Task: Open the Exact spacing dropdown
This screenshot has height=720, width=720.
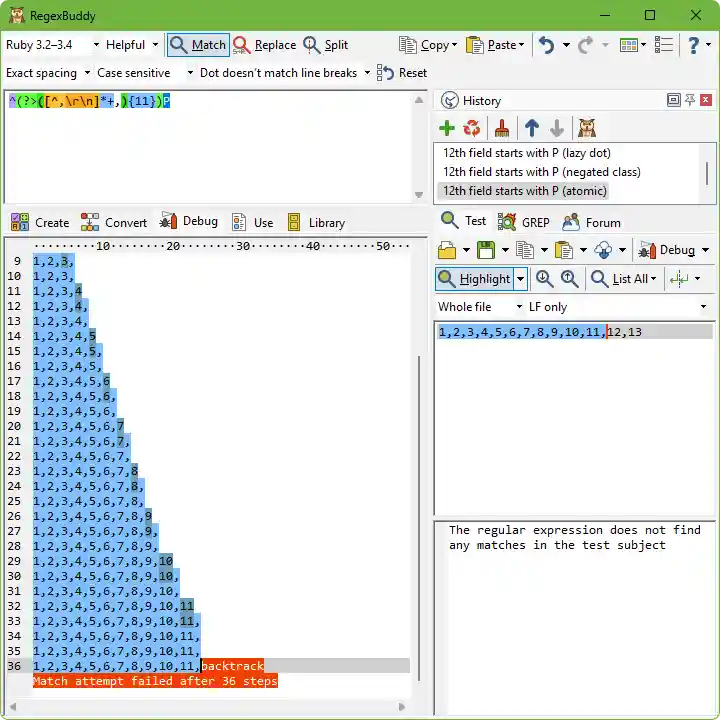Action: (x=48, y=73)
